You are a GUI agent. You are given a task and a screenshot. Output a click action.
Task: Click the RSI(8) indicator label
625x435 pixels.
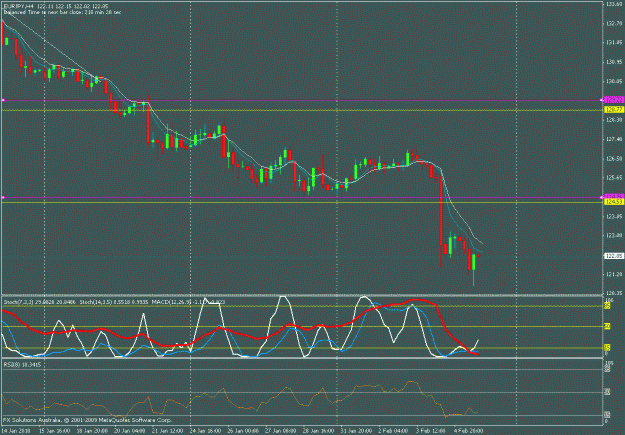pos(22,364)
